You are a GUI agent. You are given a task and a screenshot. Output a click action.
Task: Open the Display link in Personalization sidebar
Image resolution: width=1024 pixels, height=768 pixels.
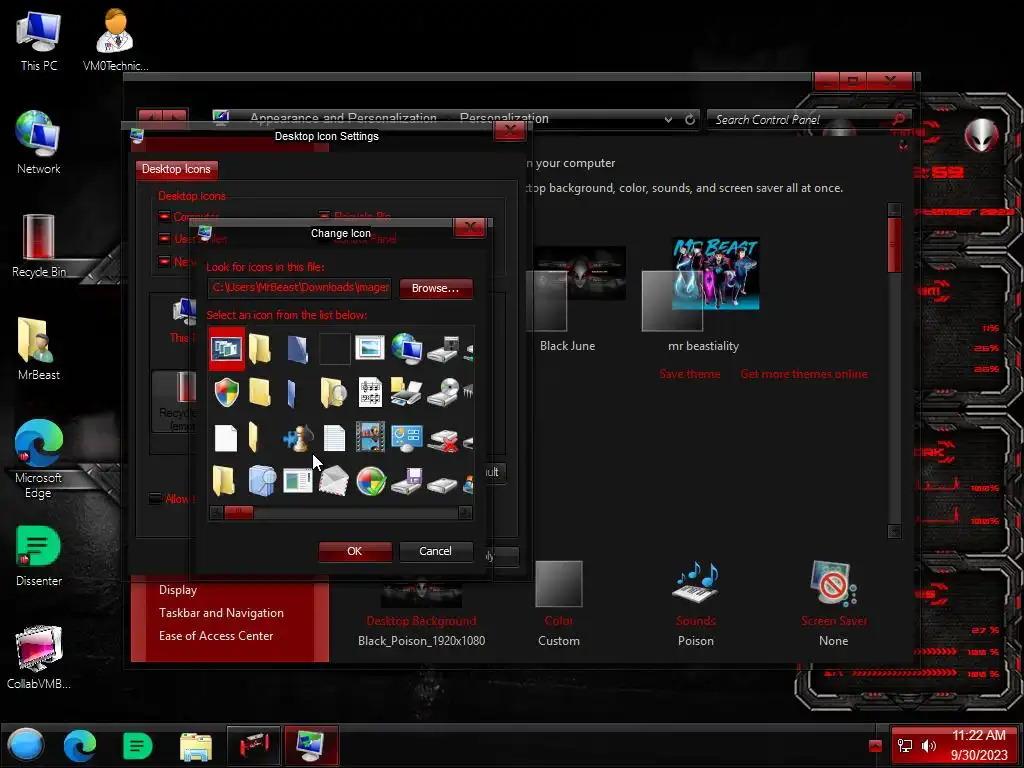point(178,590)
